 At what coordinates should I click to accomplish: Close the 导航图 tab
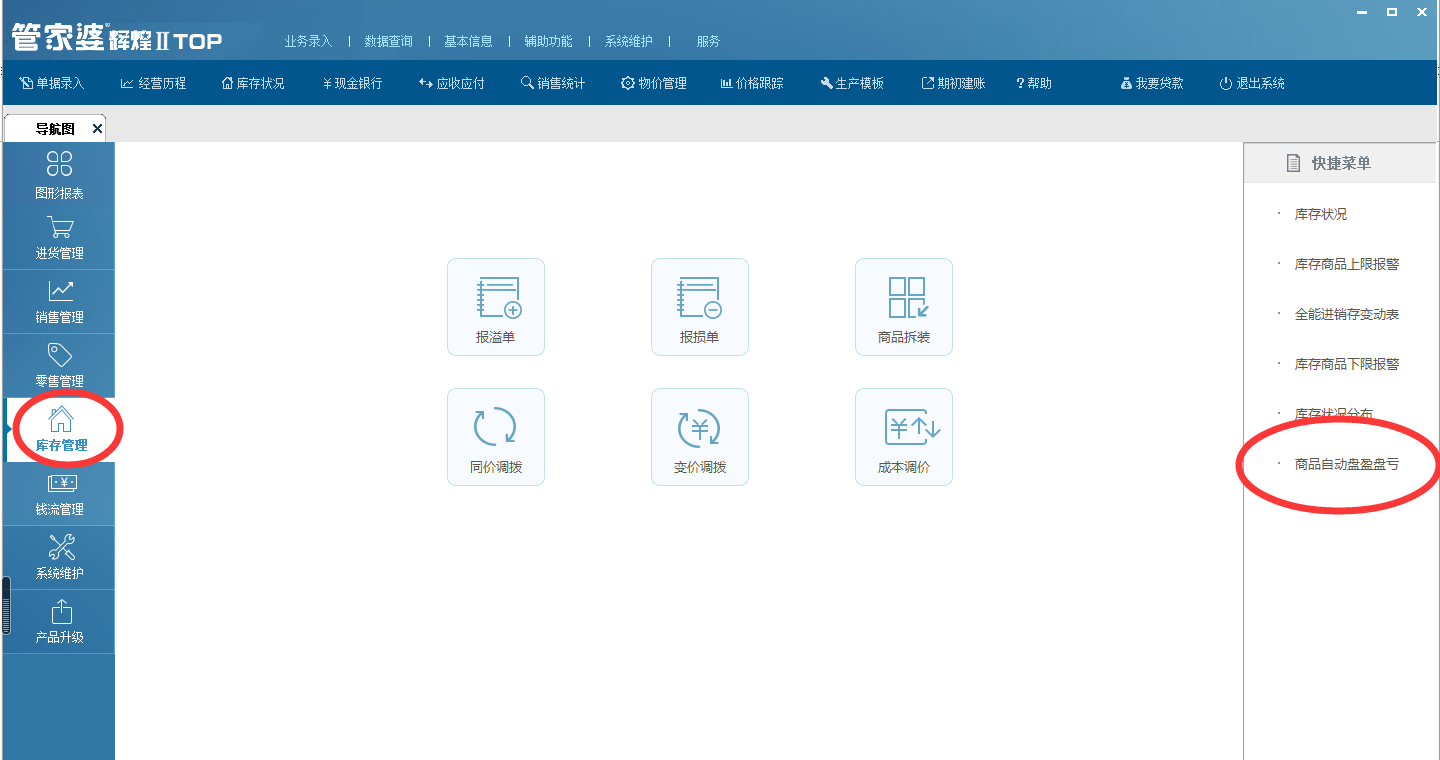97,129
